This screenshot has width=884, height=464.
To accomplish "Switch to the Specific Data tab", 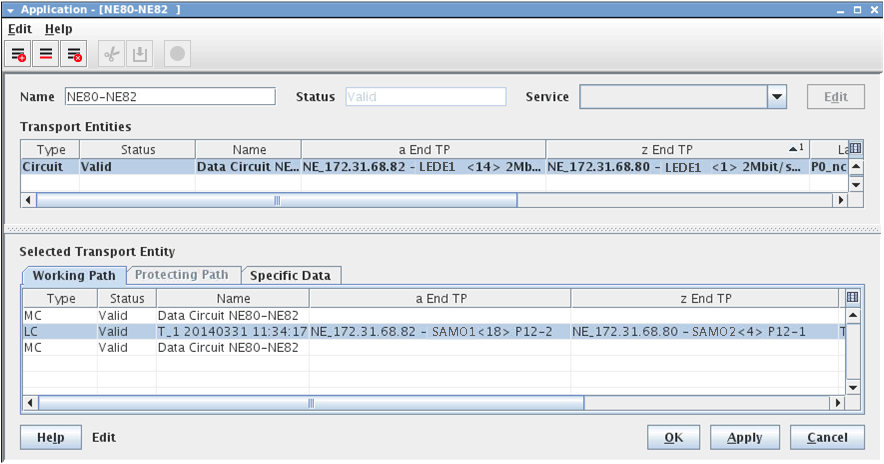I will coord(291,275).
